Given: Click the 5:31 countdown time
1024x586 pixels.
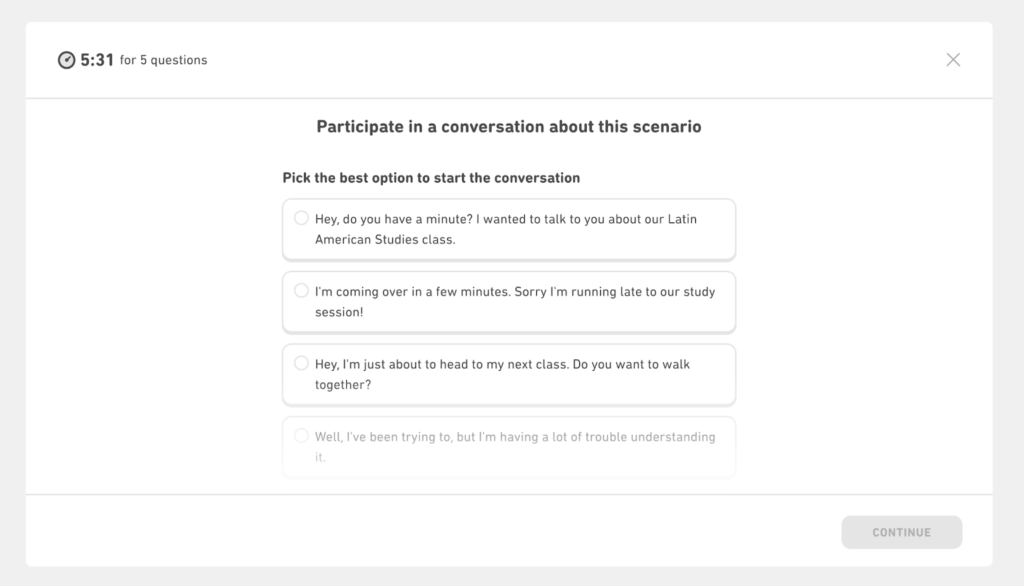Looking at the screenshot, I should (97, 60).
